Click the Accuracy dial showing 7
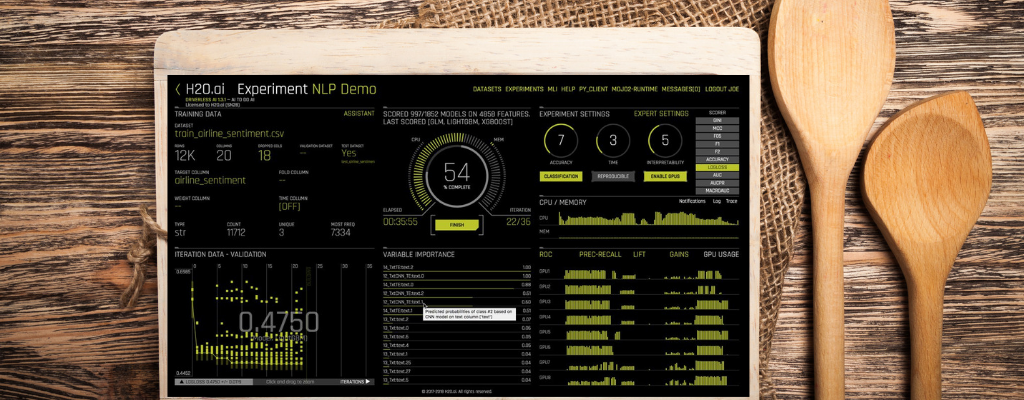This screenshot has width=1024, height=400. click(560, 141)
